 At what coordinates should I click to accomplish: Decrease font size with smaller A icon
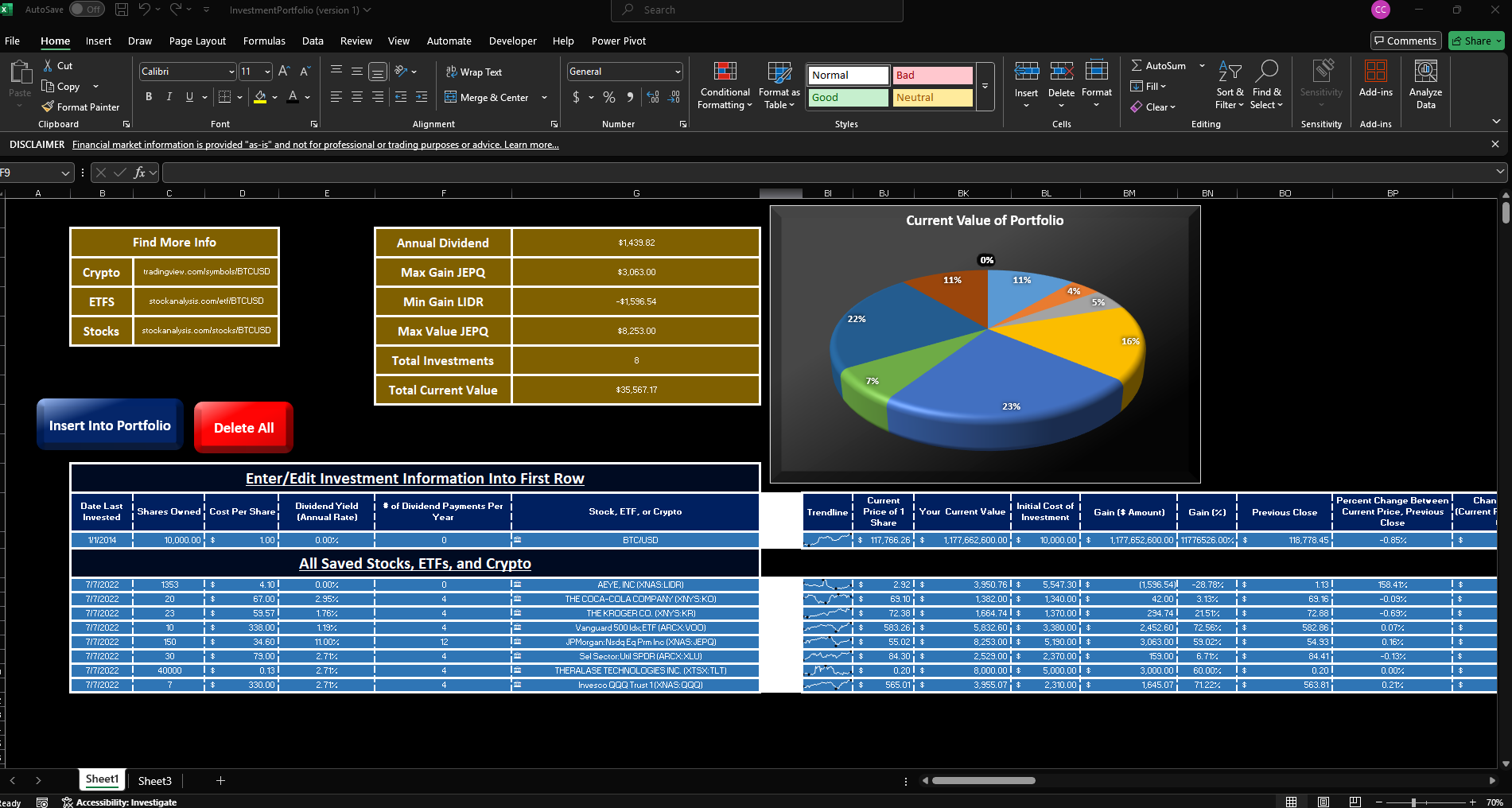tap(305, 72)
